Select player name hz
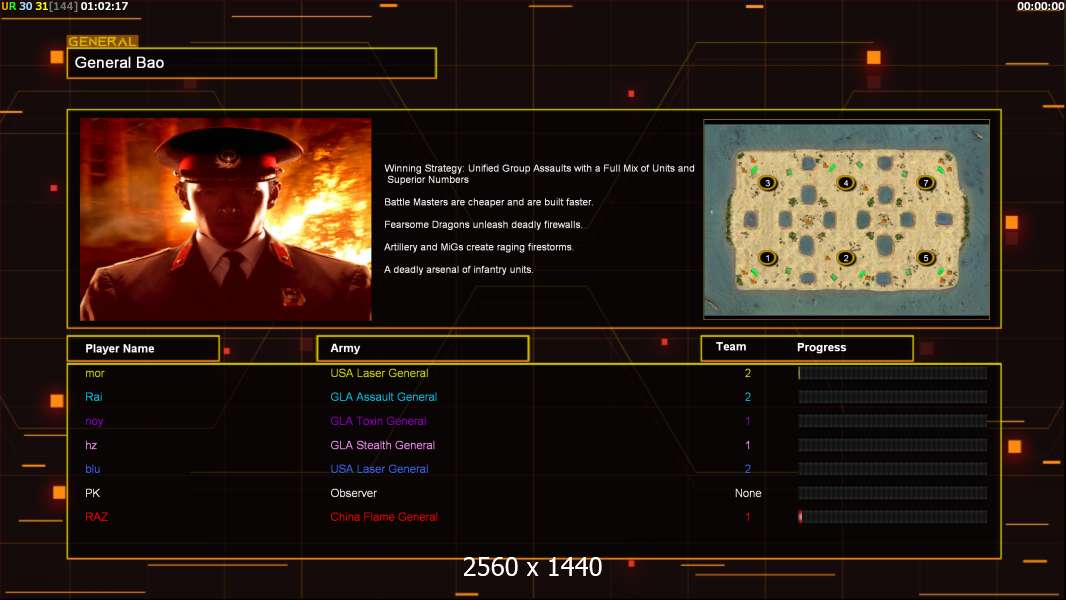The height and width of the screenshot is (600, 1066). point(91,445)
